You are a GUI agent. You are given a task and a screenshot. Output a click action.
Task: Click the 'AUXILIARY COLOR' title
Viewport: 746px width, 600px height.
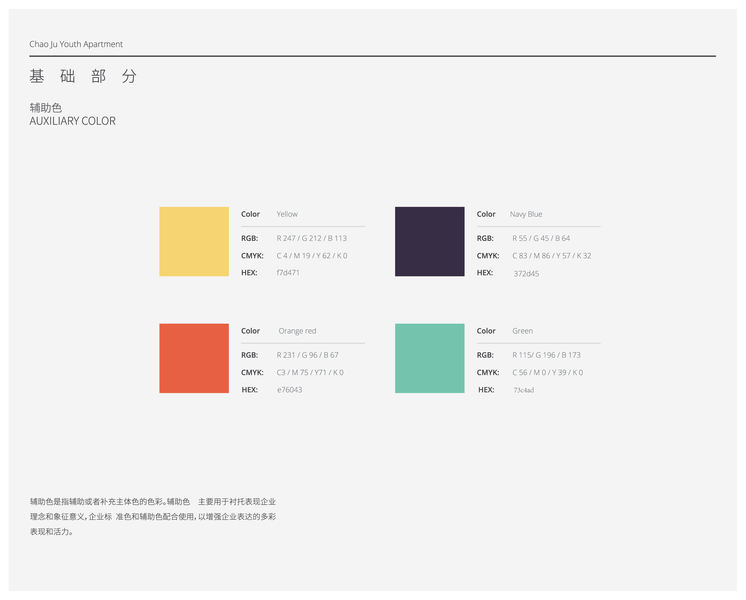(72, 121)
